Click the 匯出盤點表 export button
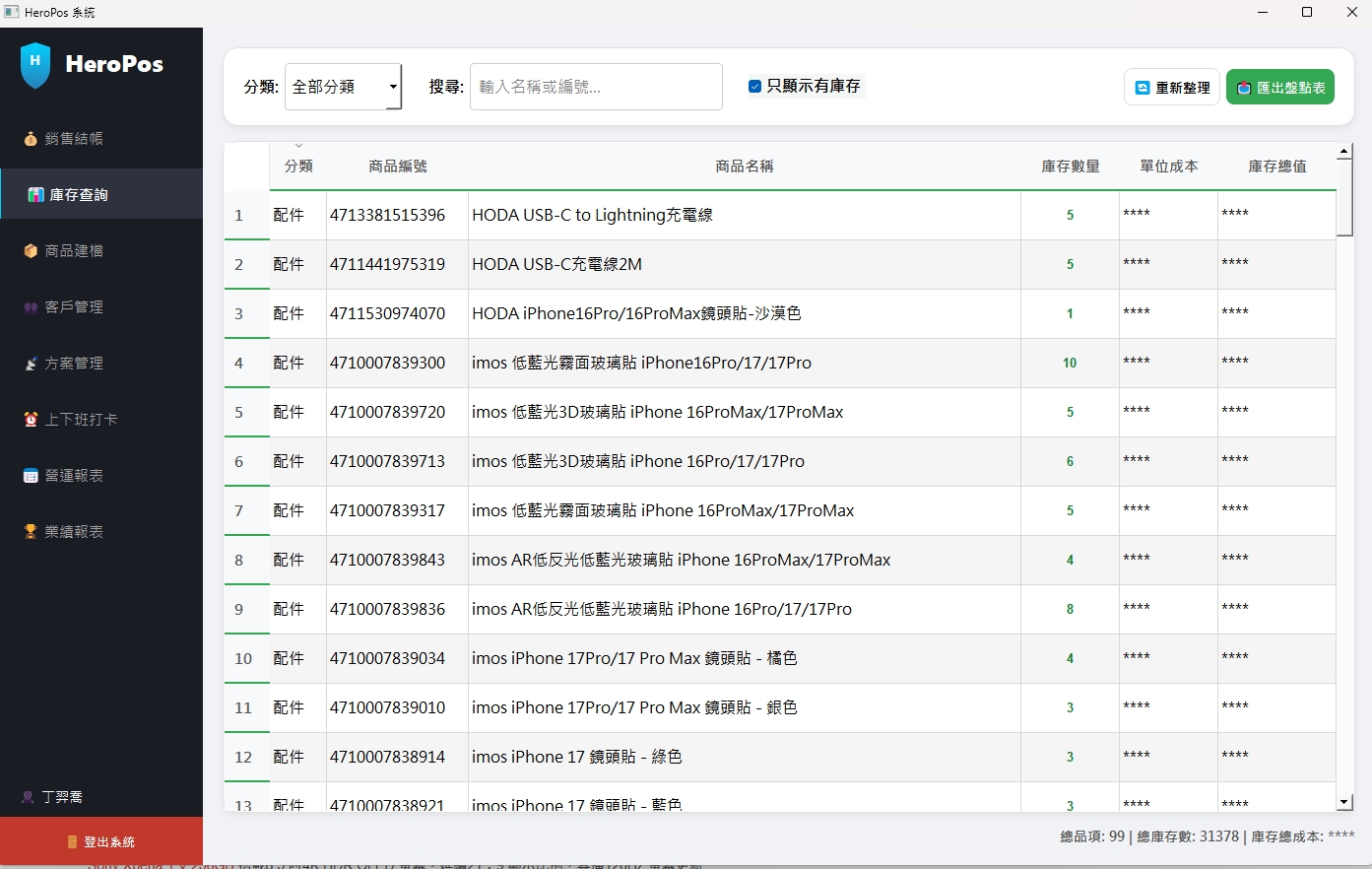1372x869 pixels. click(x=1280, y=87)
